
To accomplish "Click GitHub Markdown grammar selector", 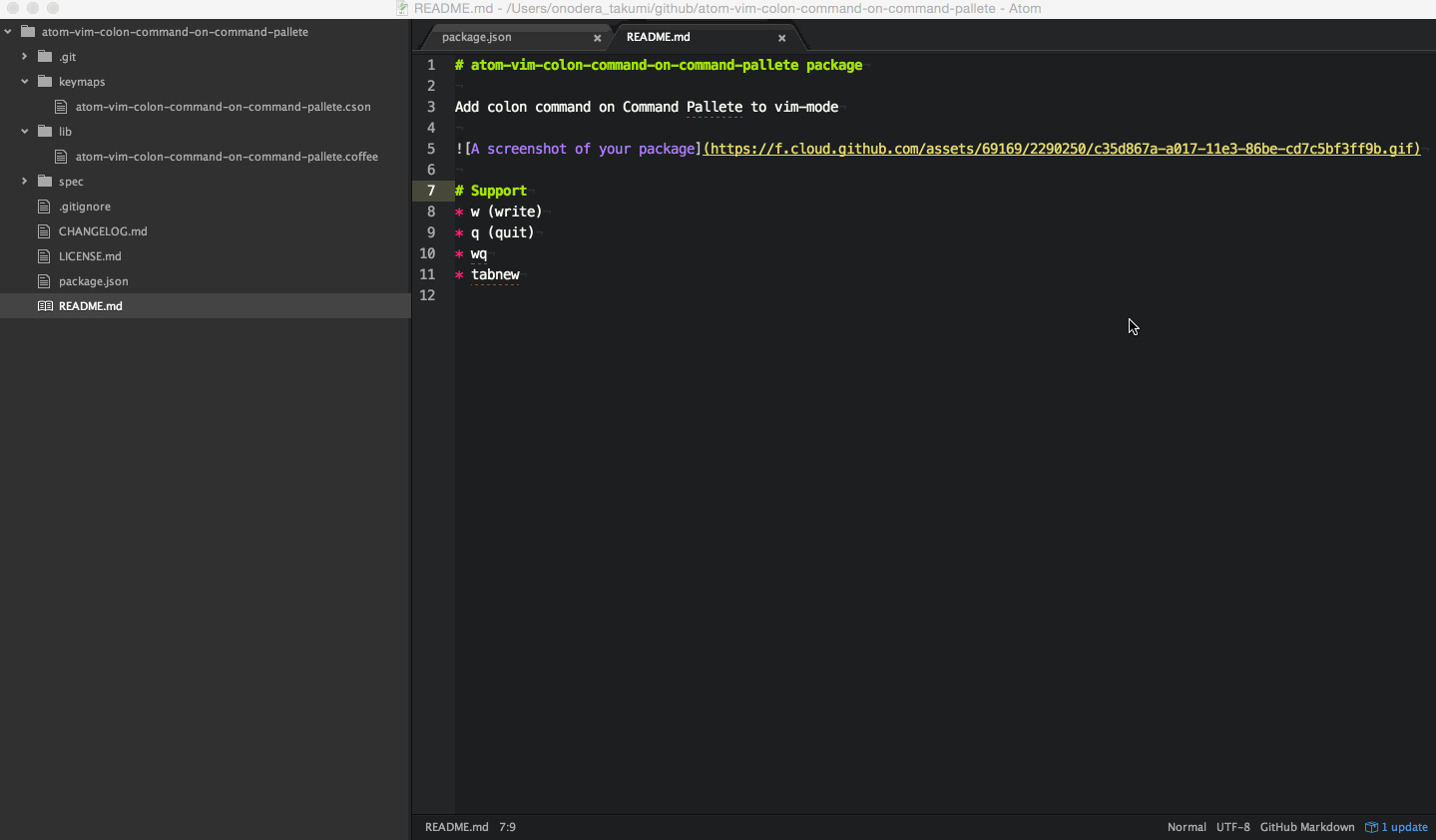I will (x=1307, y=827).
